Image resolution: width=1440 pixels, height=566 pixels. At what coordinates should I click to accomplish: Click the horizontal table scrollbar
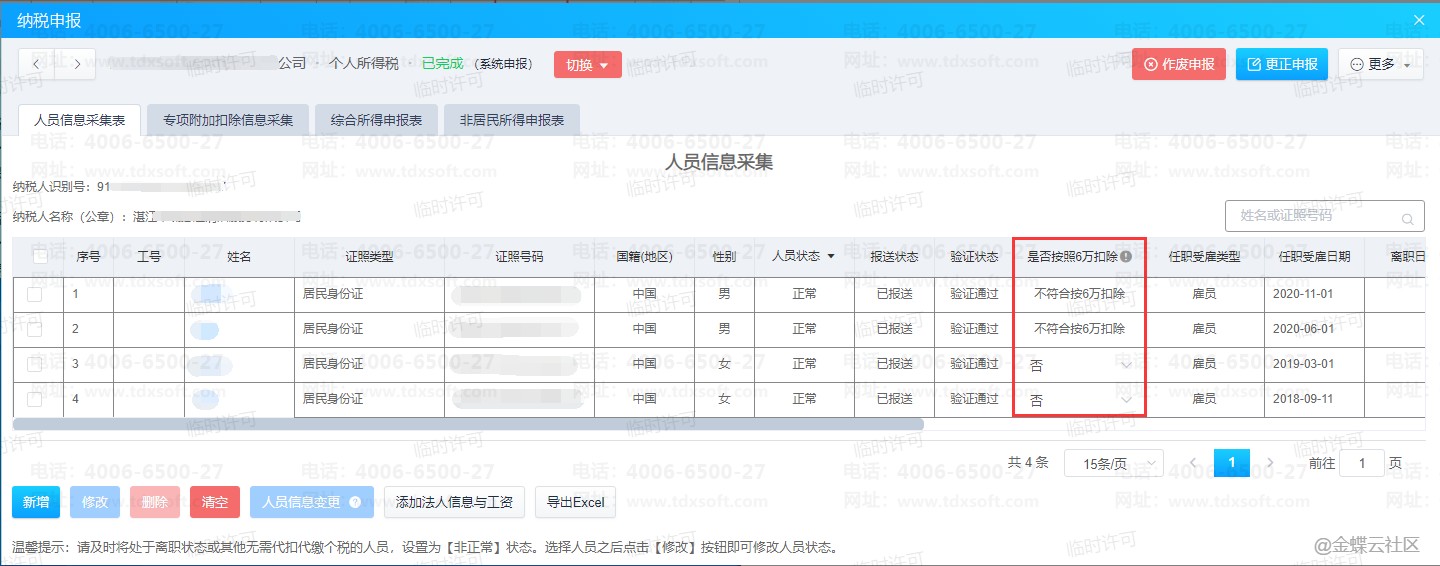pos(468,424)
